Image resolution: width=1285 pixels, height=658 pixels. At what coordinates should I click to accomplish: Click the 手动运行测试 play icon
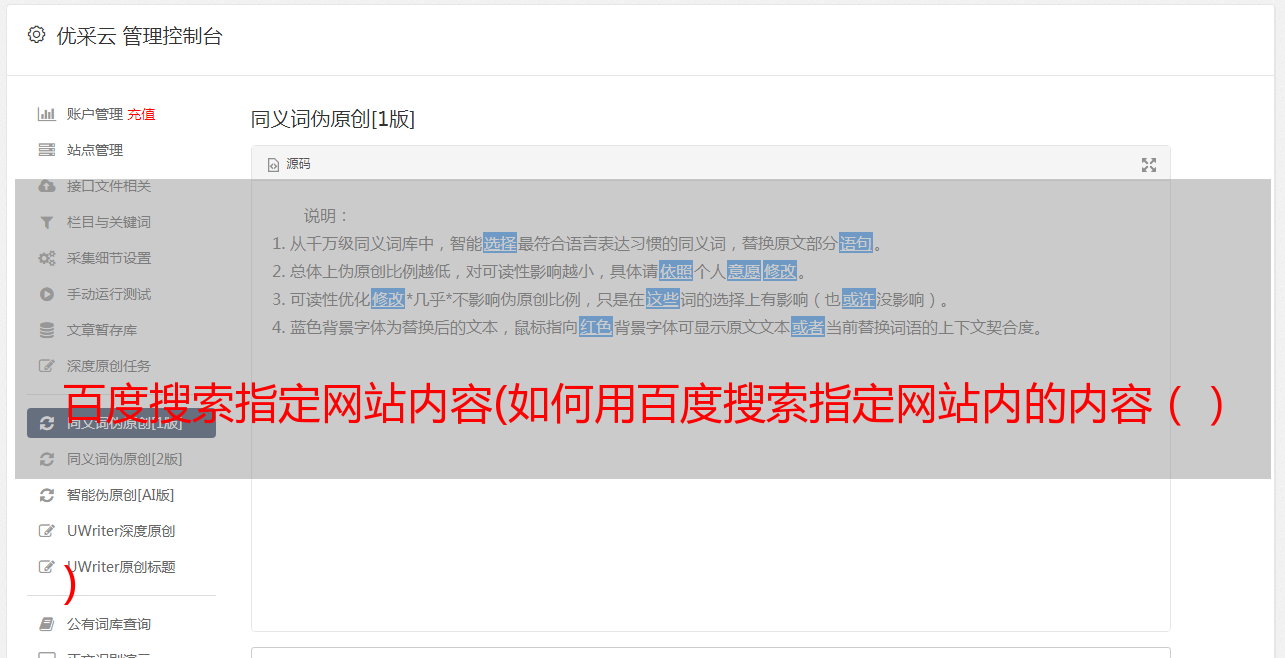click(x=46, y=294)
